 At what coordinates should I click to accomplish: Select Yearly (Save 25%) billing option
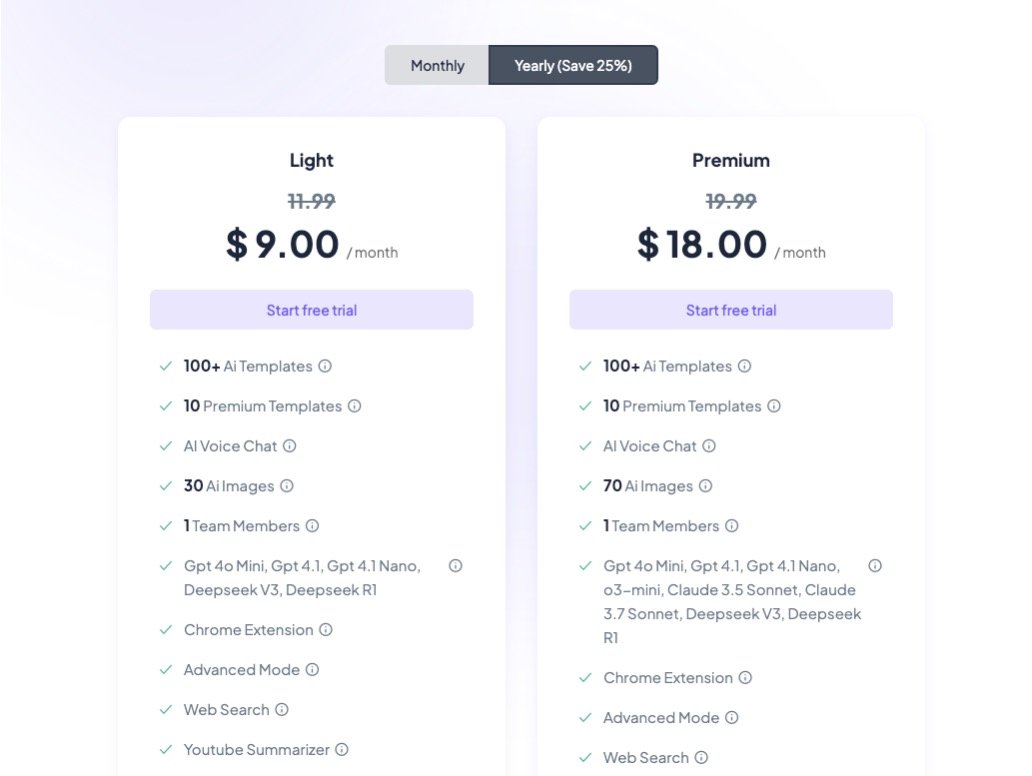click(x=573, y=66)
